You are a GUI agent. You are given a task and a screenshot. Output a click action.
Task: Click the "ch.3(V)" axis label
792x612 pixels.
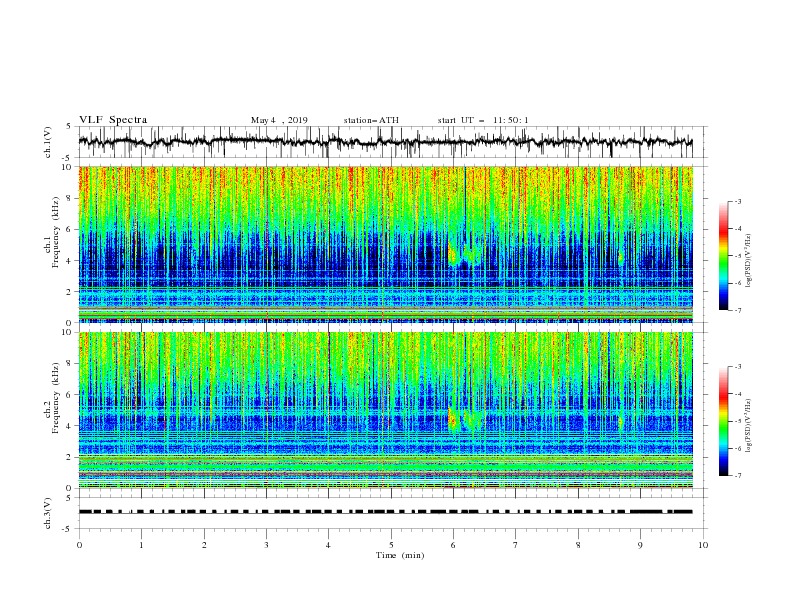click(x=48, y=513)
